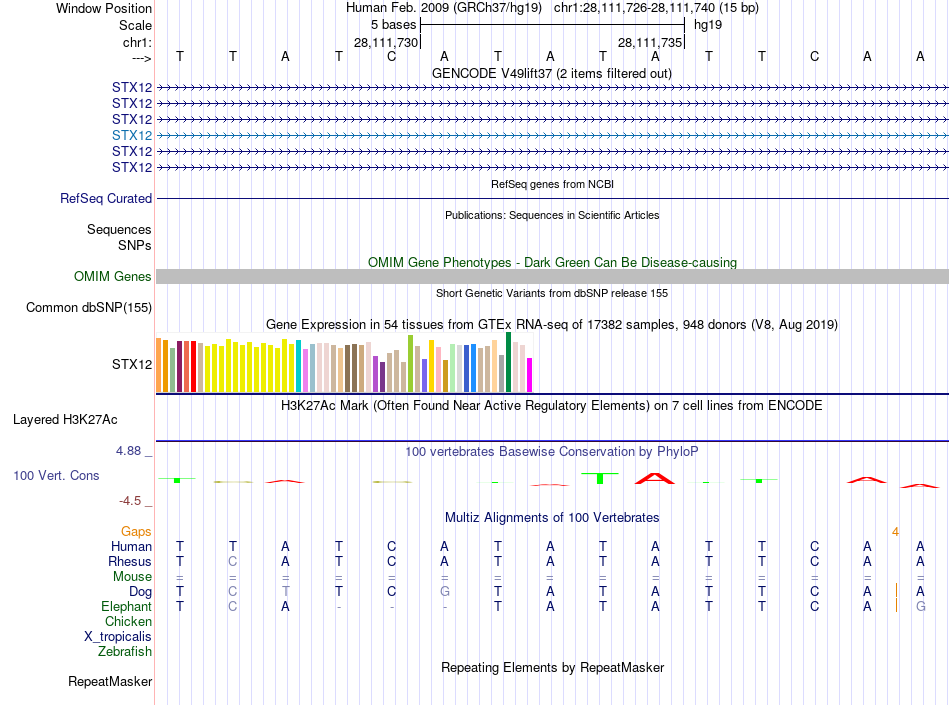The width and height of the screenshot is (950, 705).
Task: Click 'RefSeq genes from NCBI' title
Action: (x=552, y=184)
